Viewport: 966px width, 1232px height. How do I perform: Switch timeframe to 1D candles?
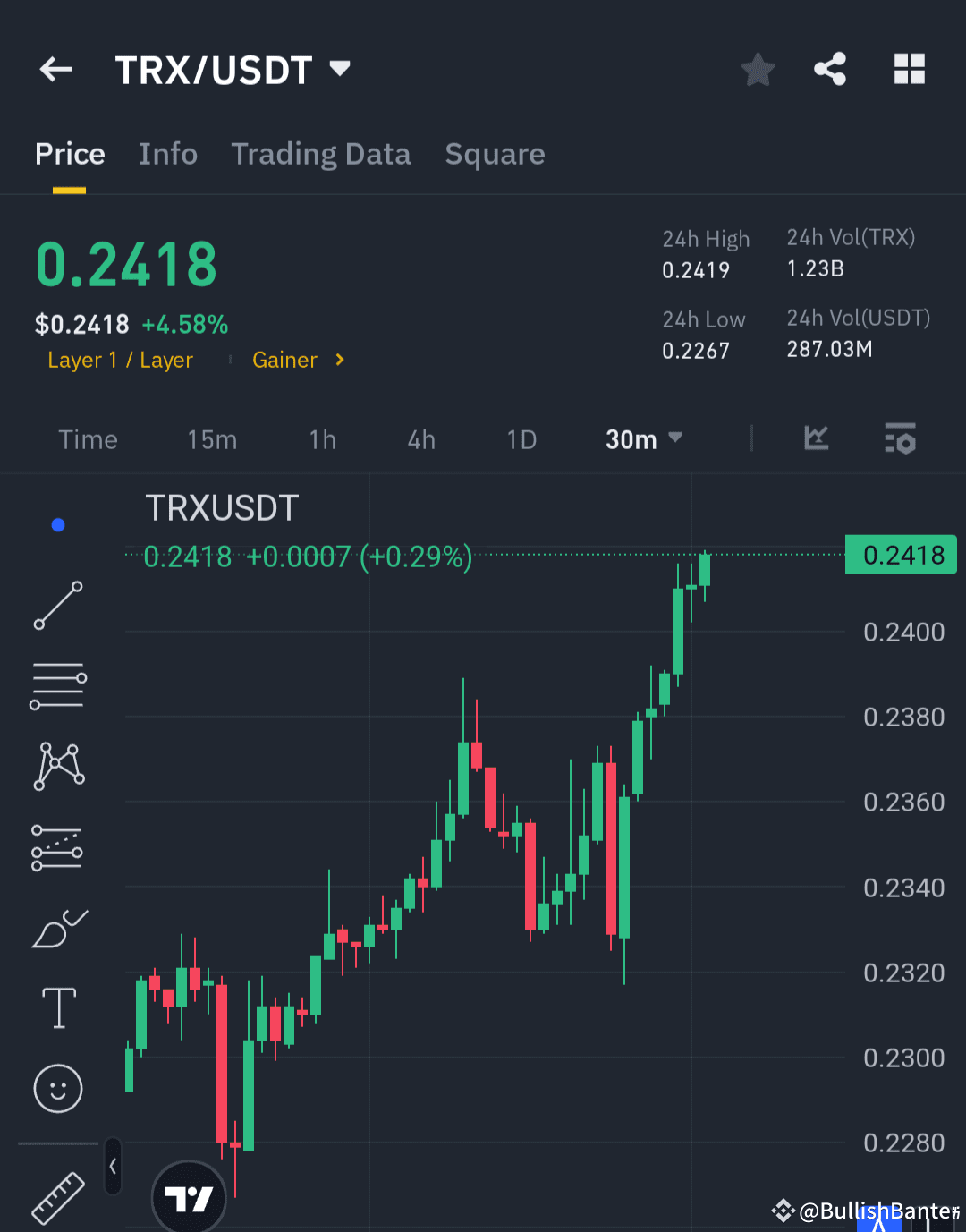click(521, 439)
